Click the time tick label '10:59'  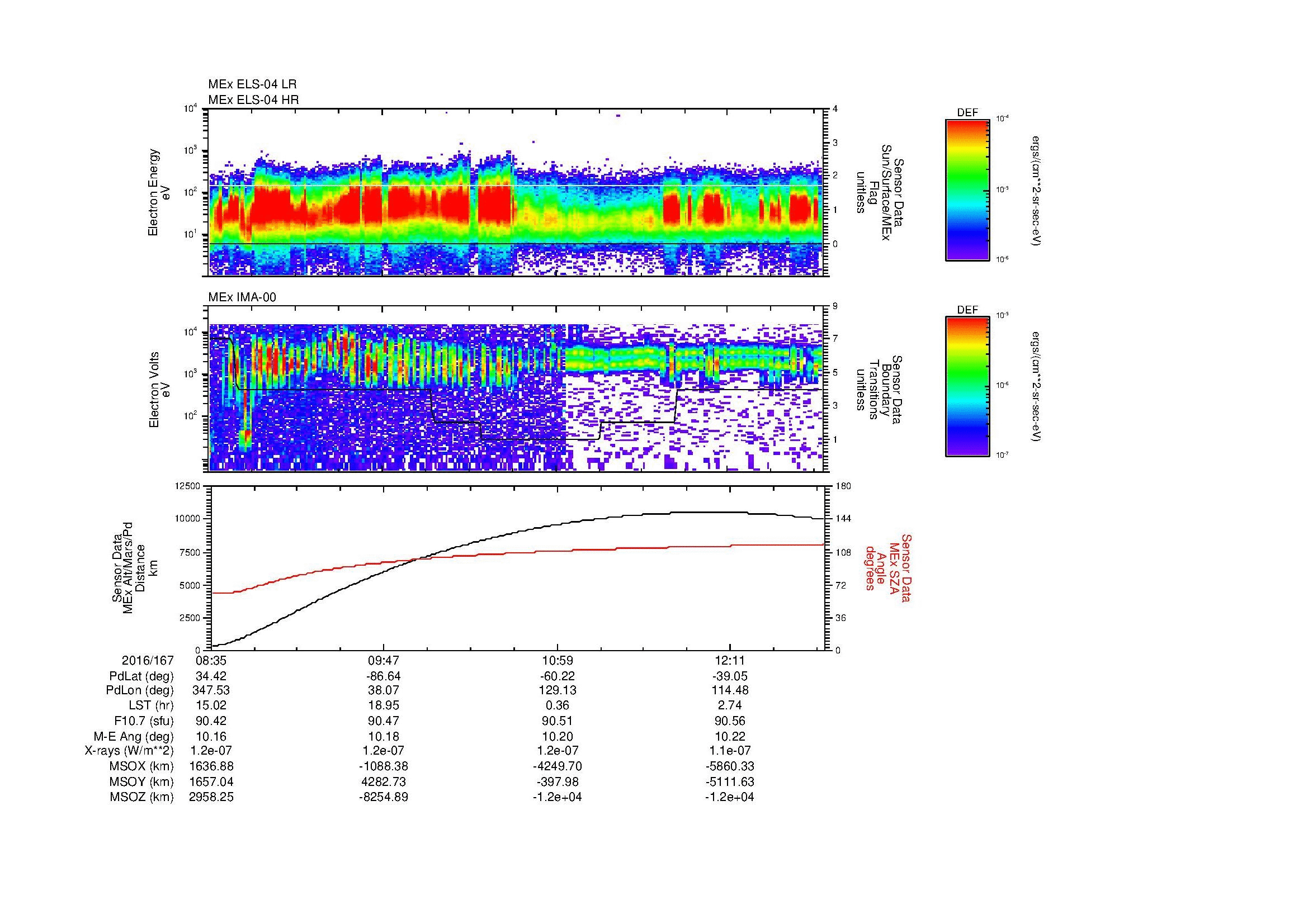pos(557,660)
